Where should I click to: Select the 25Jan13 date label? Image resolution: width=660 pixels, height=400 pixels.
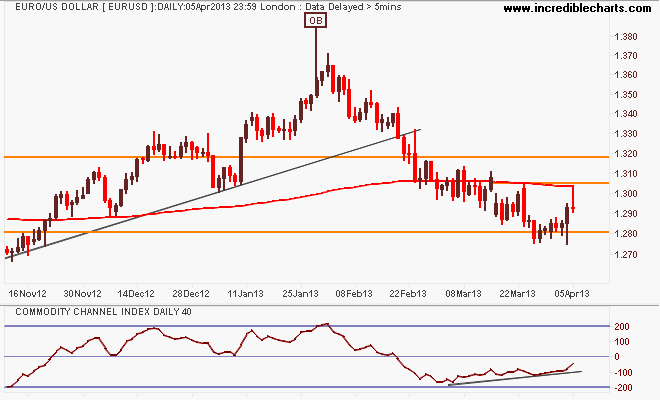pyautogui.click(x=302, y=294)
